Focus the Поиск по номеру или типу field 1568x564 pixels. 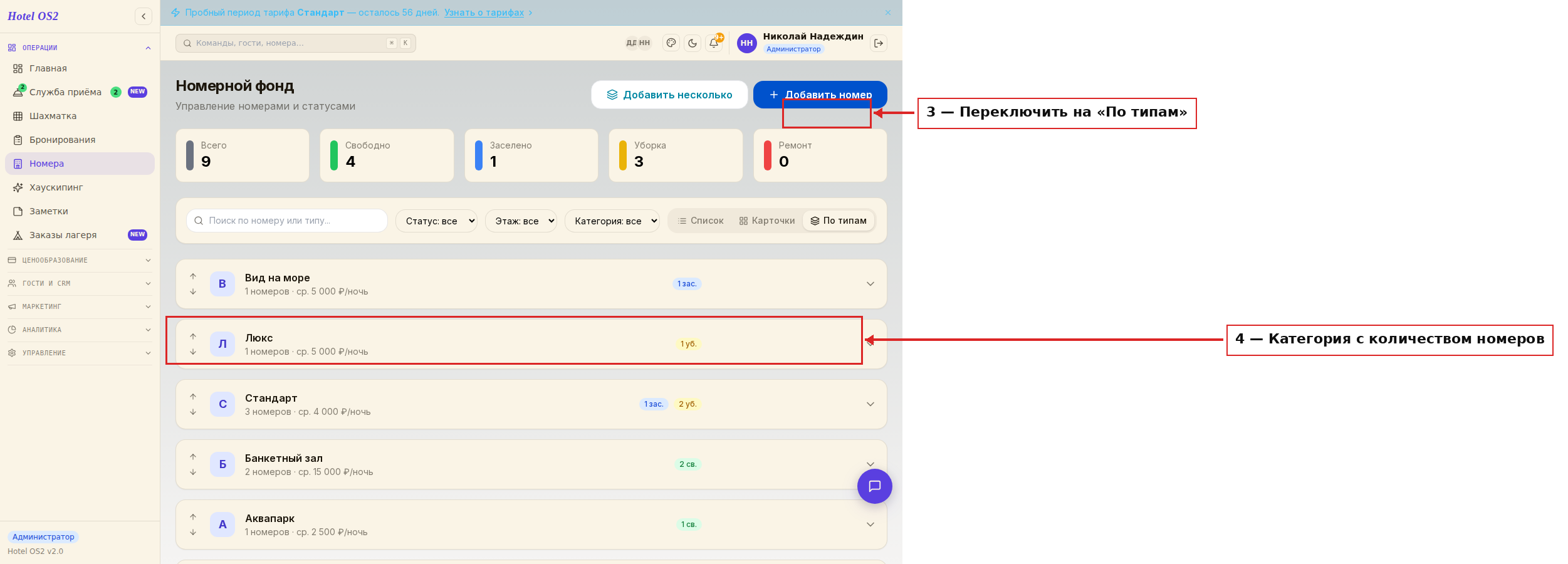[287, 221]
